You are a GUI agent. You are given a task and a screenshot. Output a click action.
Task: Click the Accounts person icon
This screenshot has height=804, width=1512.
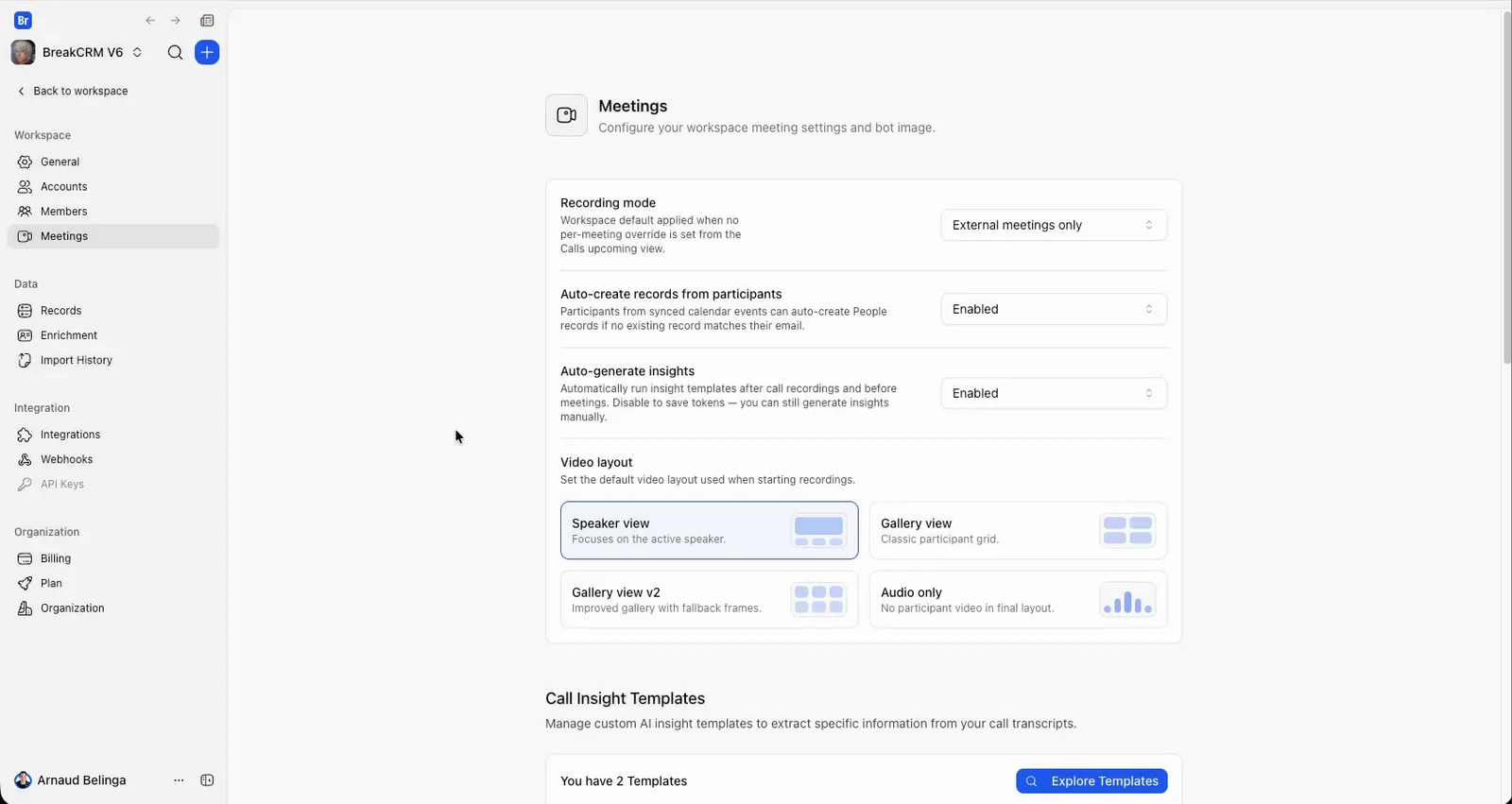(x=25, y=187)
